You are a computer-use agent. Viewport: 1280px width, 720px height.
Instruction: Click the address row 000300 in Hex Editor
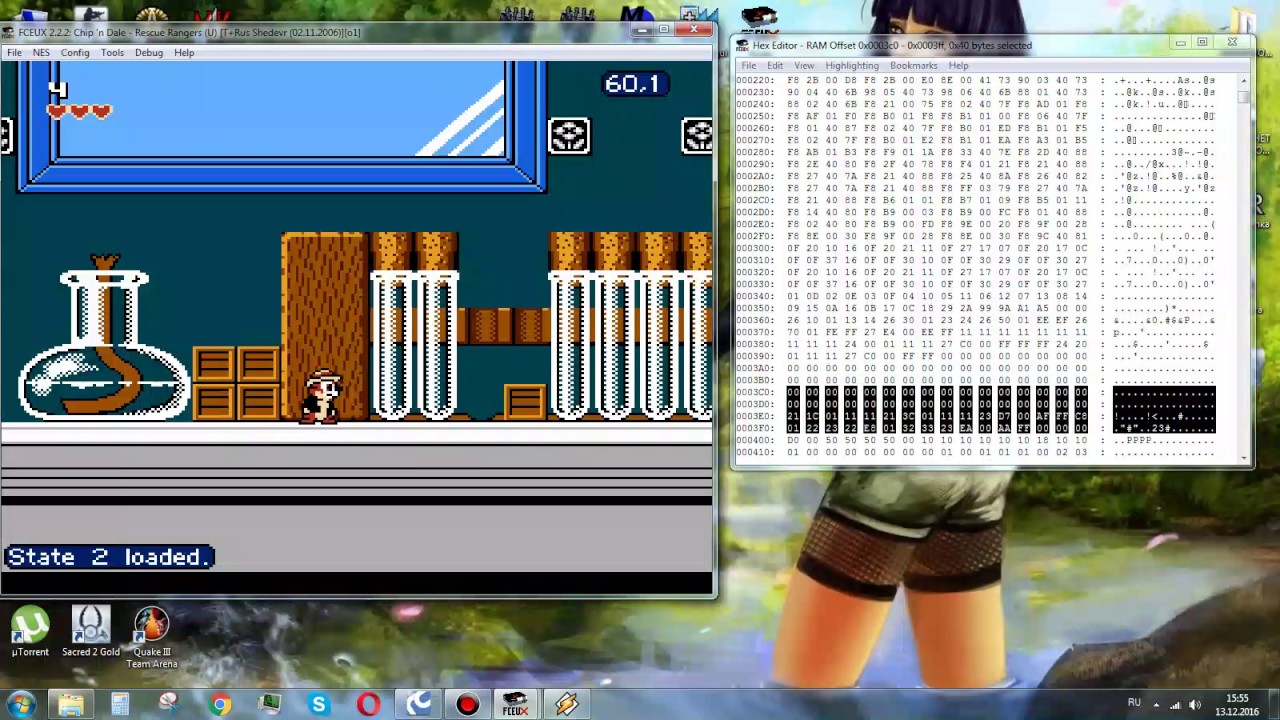point(976,248)
